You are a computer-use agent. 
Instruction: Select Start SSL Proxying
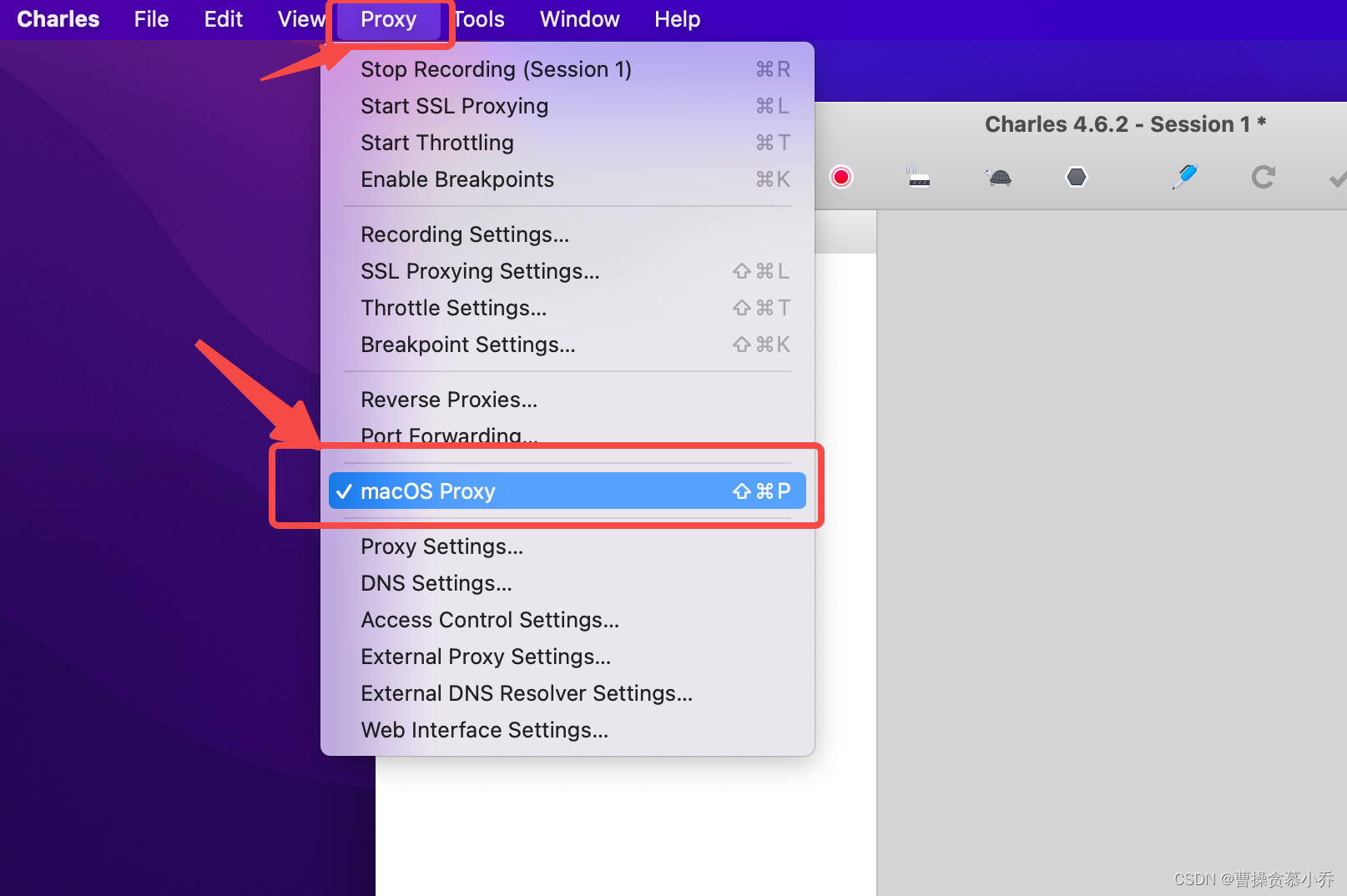[568, 106]
